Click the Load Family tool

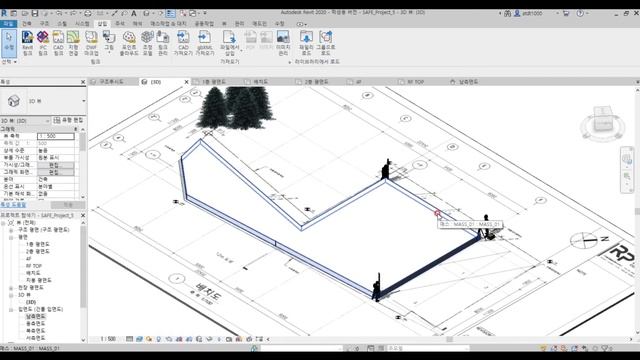point(306,43)
